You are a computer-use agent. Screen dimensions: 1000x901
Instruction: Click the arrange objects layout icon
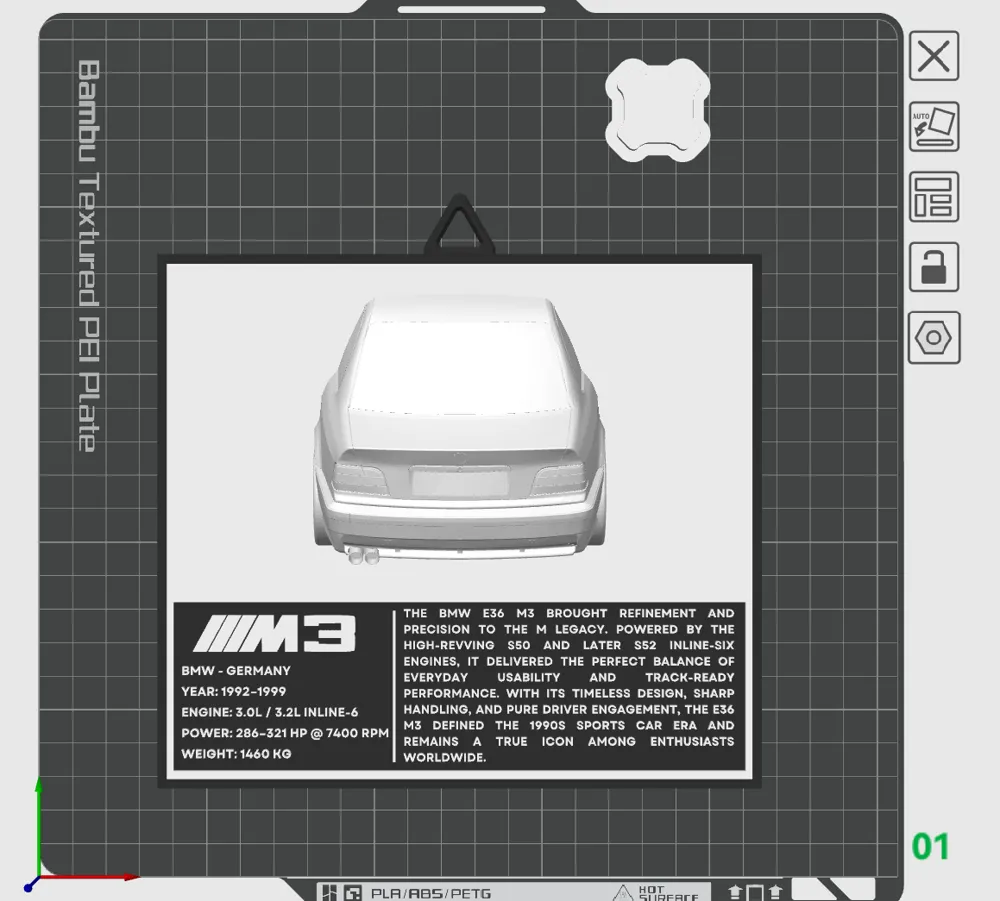[x=934, y=197]
